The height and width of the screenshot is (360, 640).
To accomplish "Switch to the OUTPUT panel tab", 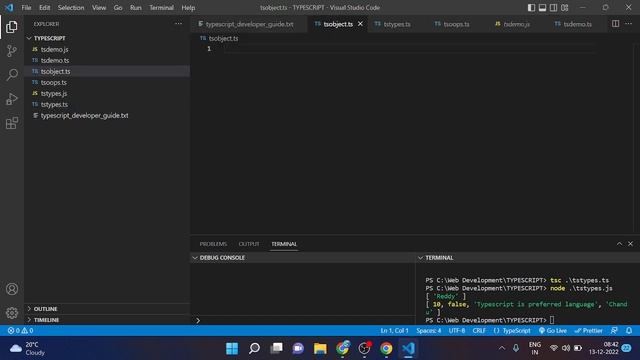I will pos(249,244).
